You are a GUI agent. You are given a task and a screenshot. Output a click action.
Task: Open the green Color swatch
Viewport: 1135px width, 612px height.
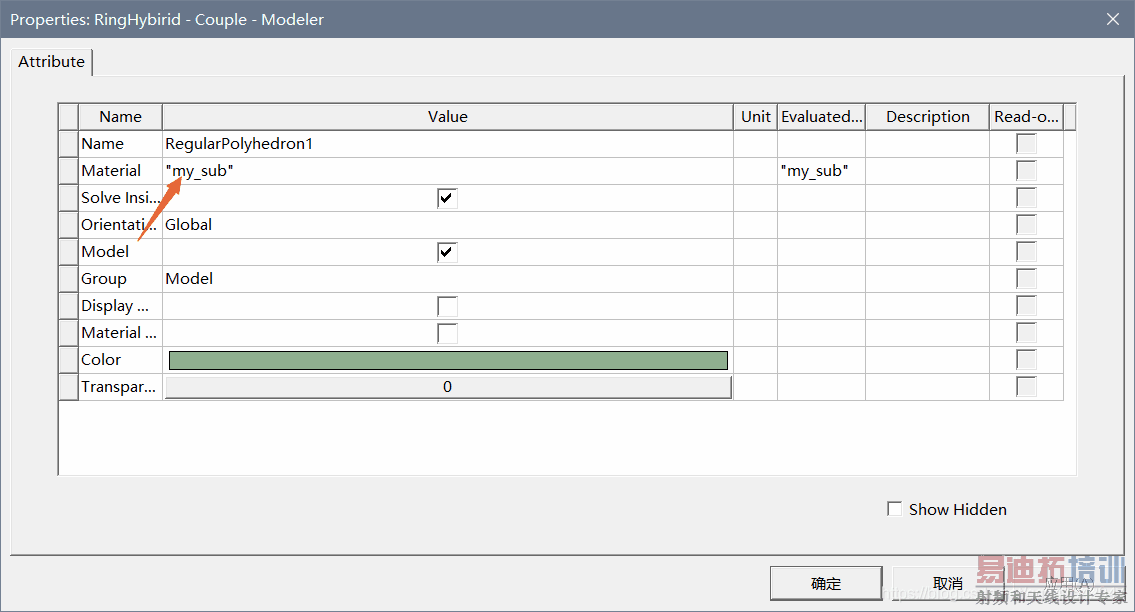447,360
